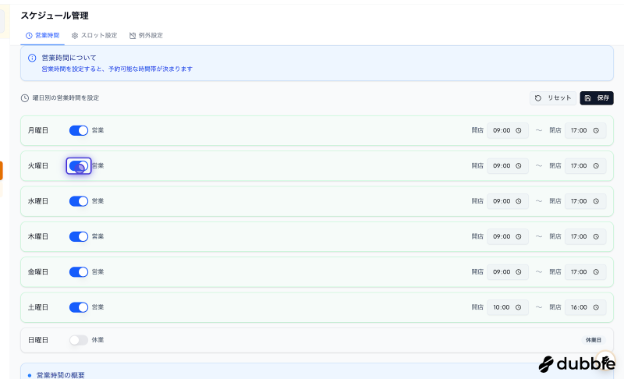
Task: Edit Friday opening time 09:00 field
Action: [508, 272]
